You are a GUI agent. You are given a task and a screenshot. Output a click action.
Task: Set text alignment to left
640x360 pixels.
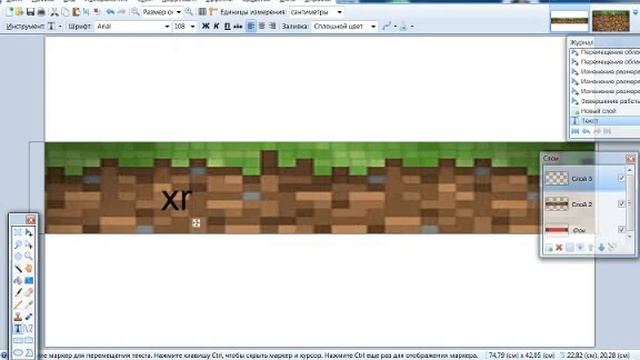[x=251, y=26]
